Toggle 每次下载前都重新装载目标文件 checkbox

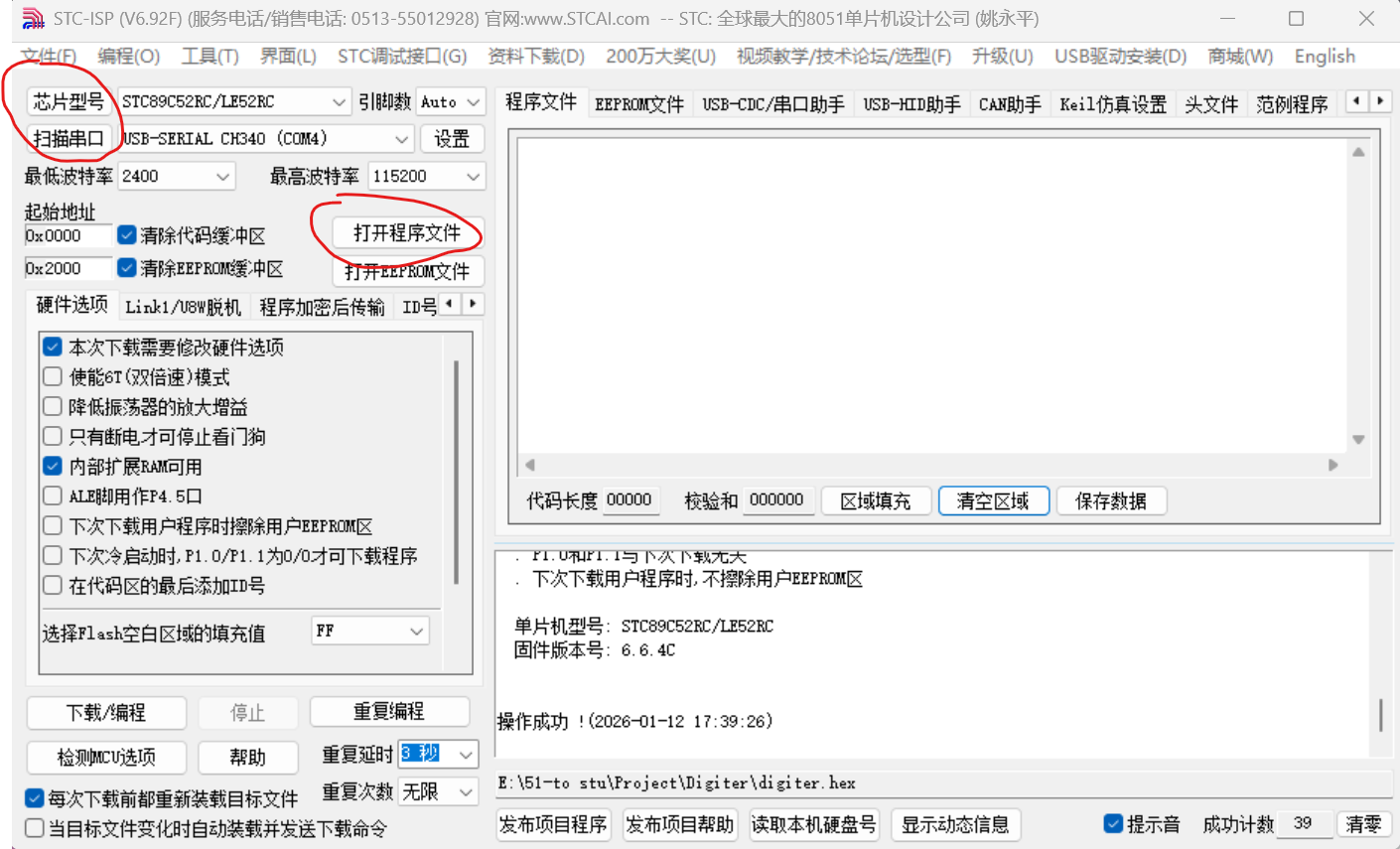(35, 798)
